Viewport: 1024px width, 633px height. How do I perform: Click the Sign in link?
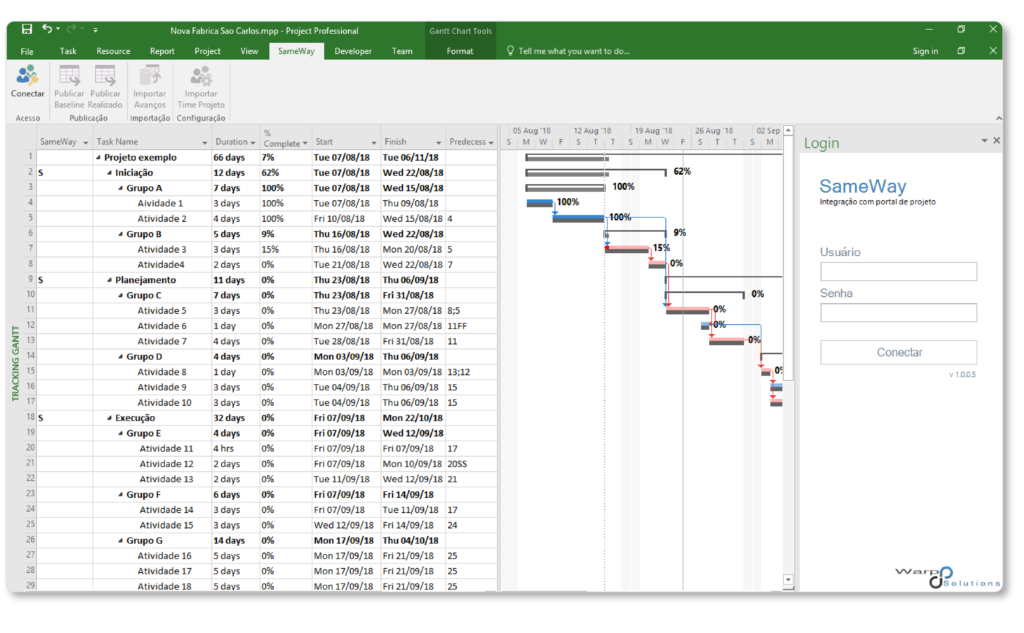[x=925, y=51]
